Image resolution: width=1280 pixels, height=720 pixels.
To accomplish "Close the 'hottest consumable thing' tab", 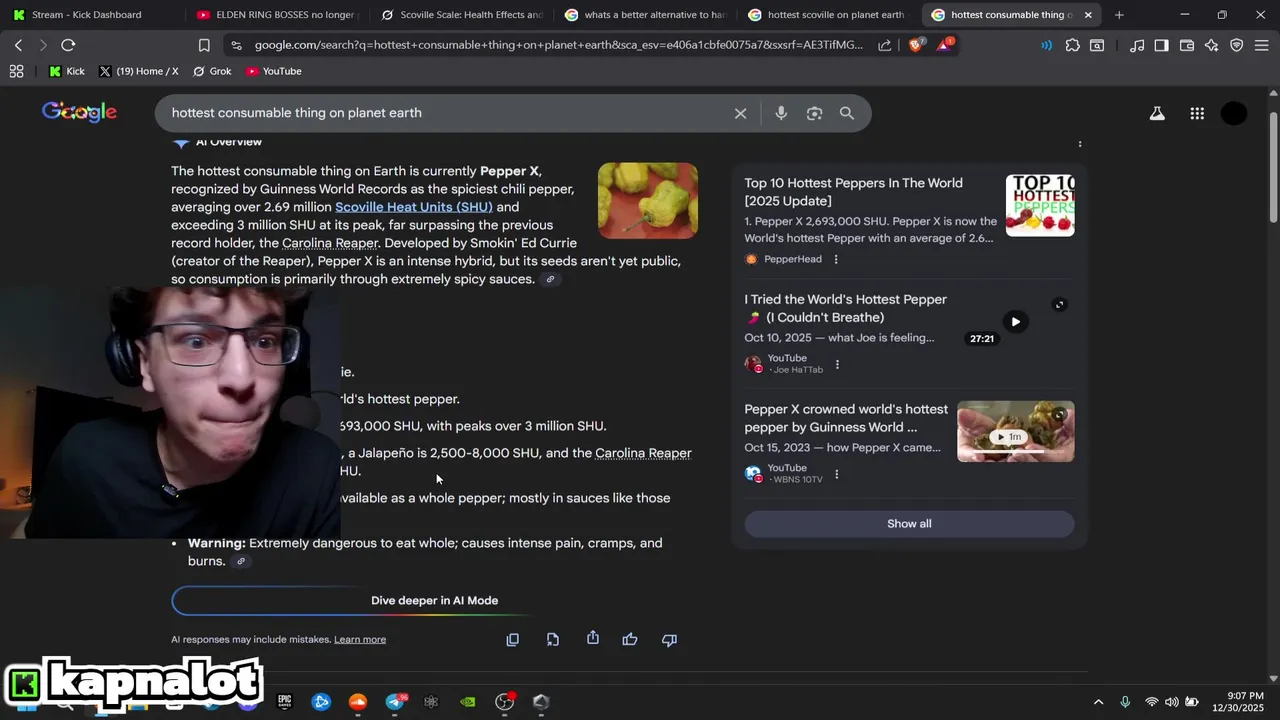I will (1088, 15).
